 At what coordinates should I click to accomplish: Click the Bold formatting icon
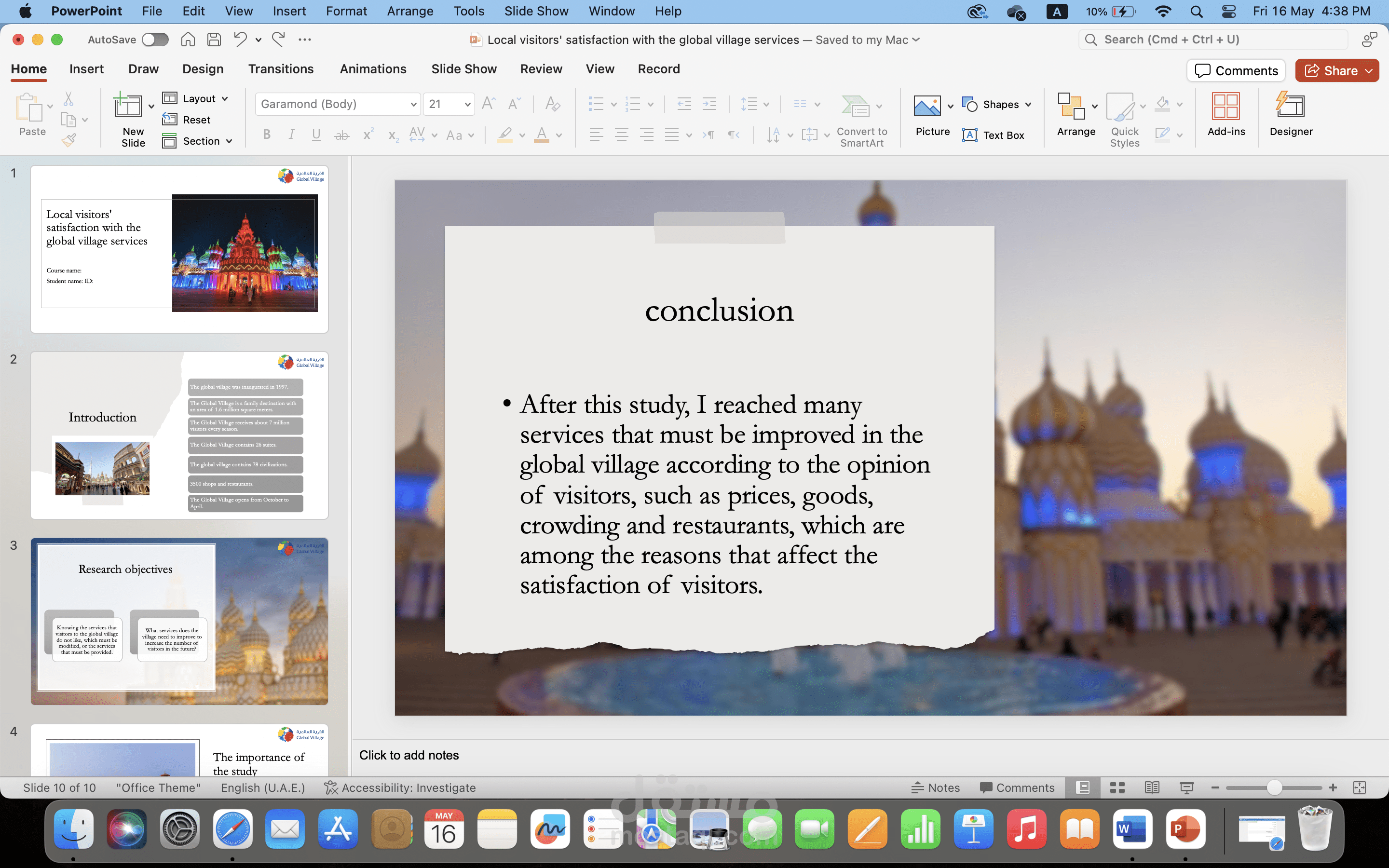click(x=267, y=135)
